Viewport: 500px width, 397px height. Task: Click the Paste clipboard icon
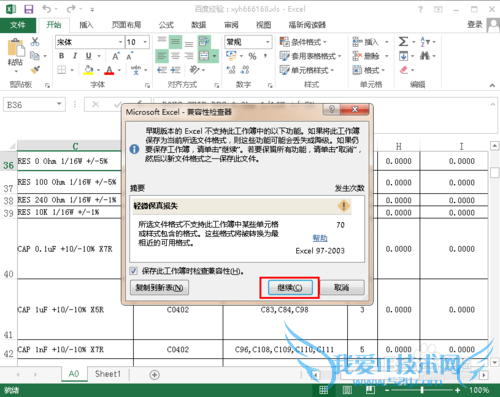(16, 48)
